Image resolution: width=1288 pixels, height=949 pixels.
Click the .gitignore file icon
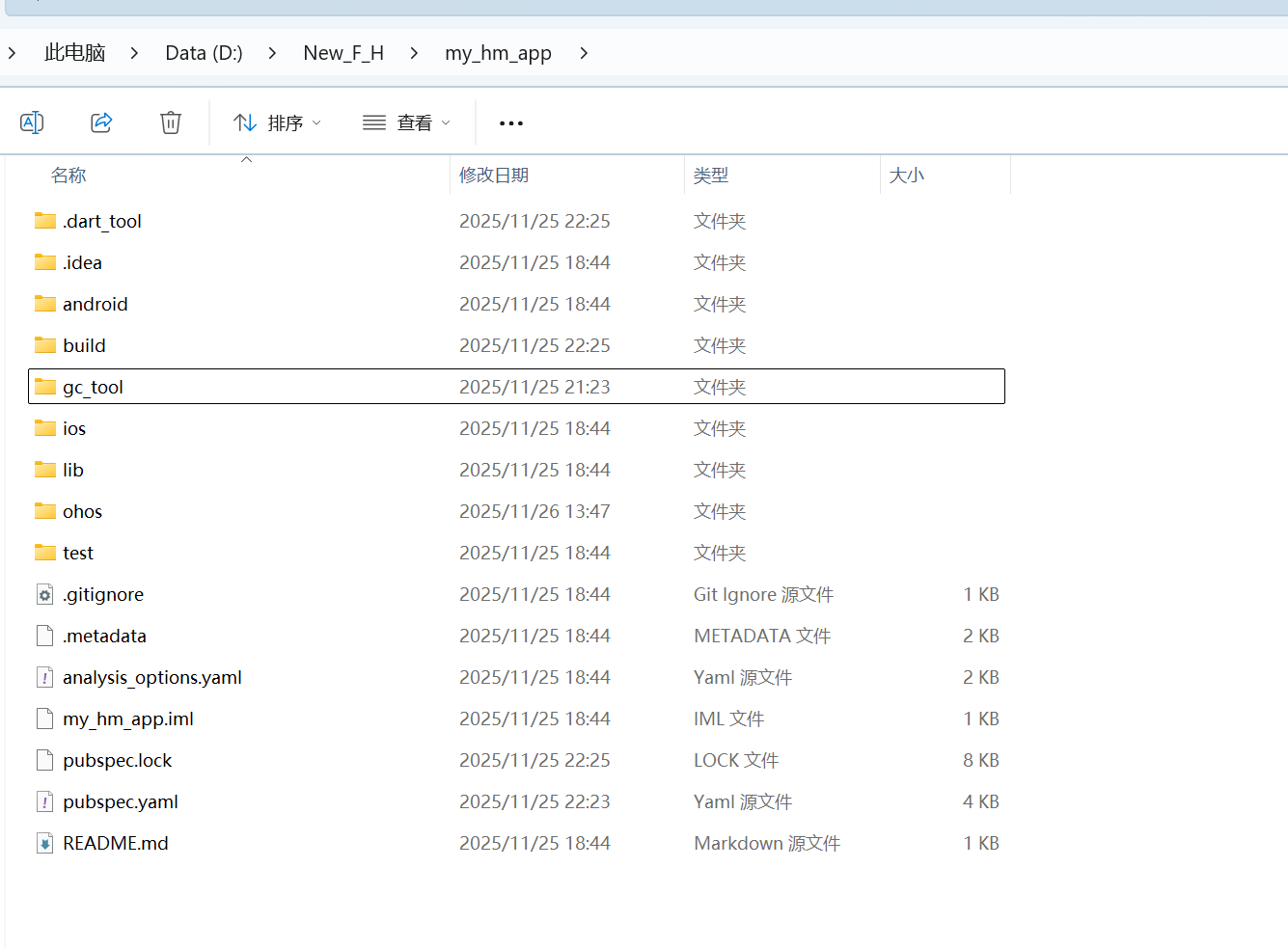44,594
